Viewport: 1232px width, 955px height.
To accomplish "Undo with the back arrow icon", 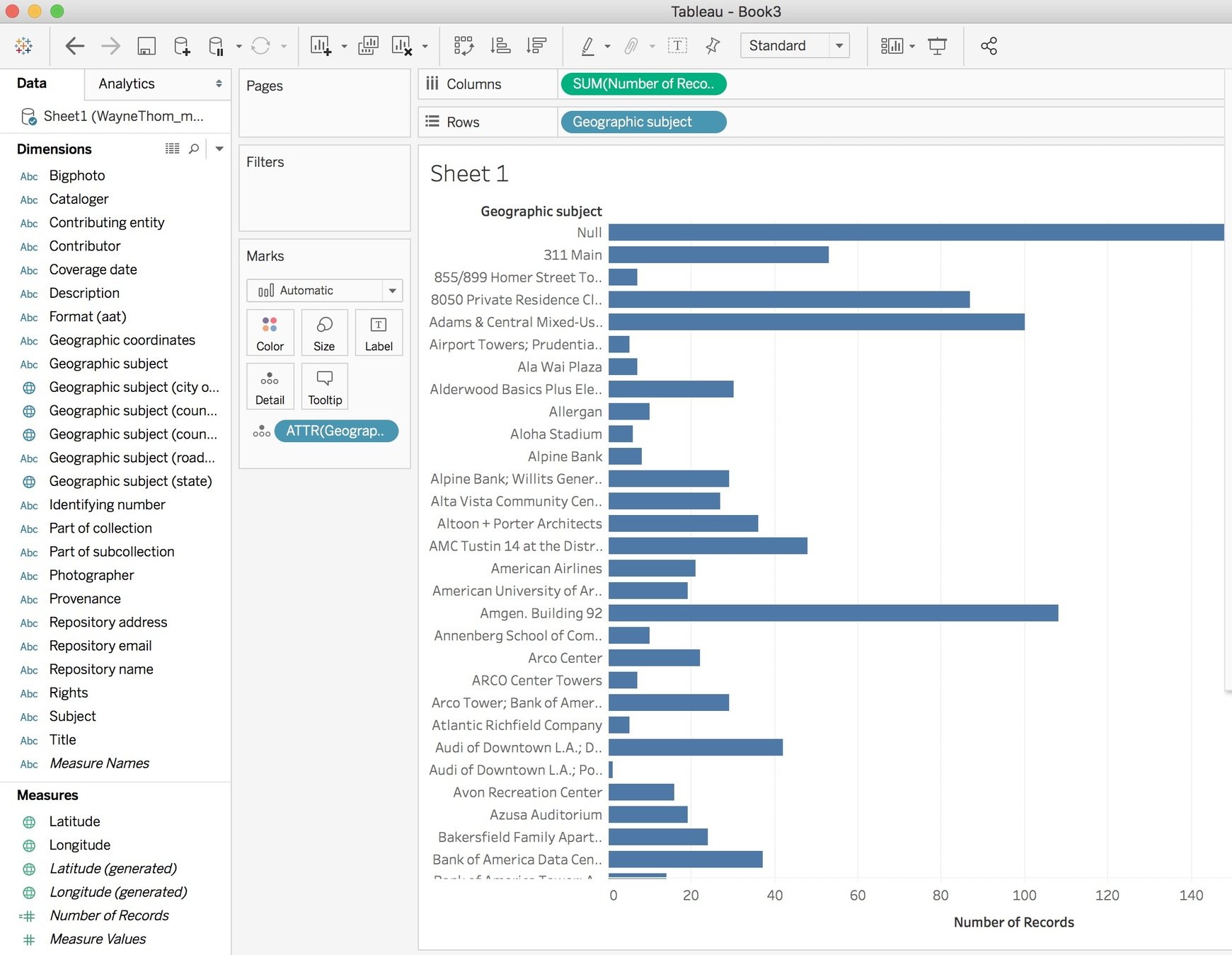I will pyautogui.click(x=74, y=46).
